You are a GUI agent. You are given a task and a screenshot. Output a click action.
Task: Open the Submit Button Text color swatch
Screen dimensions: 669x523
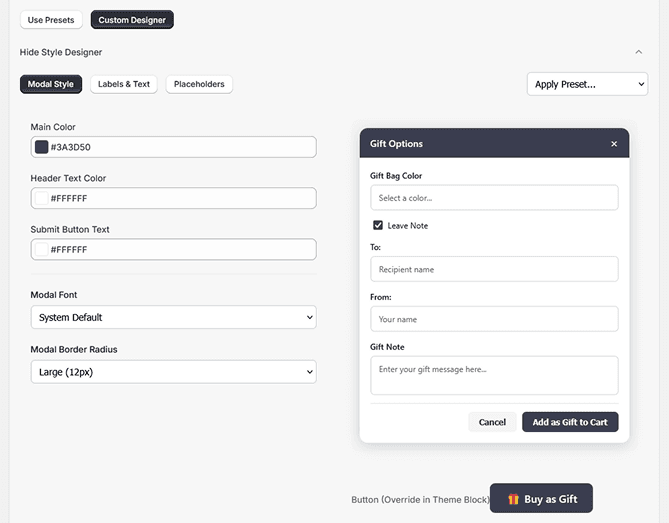(x=41, y=250)
